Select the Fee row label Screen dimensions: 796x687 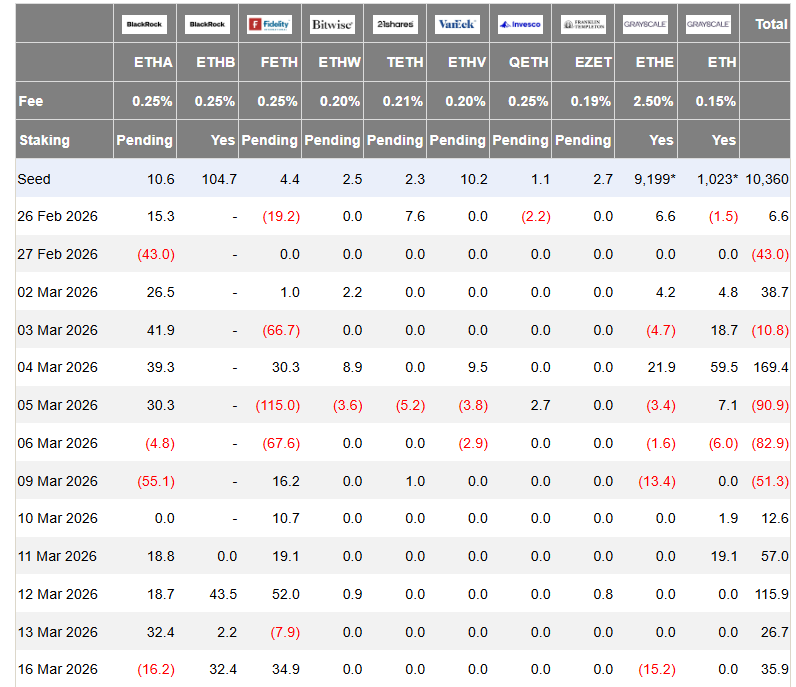30,101
